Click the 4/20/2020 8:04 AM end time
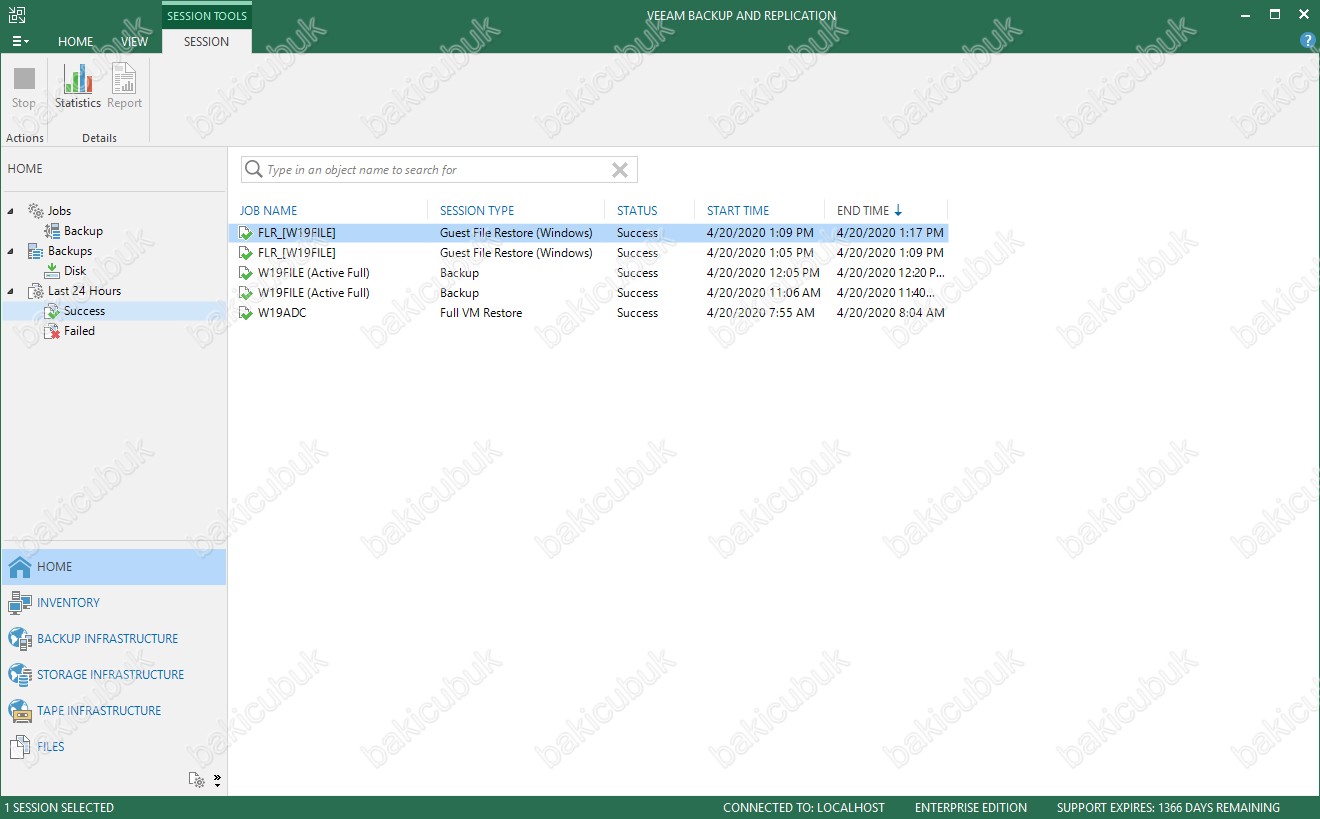The width and height of the screenshot is (1320, 819). [x=891, y=313]
